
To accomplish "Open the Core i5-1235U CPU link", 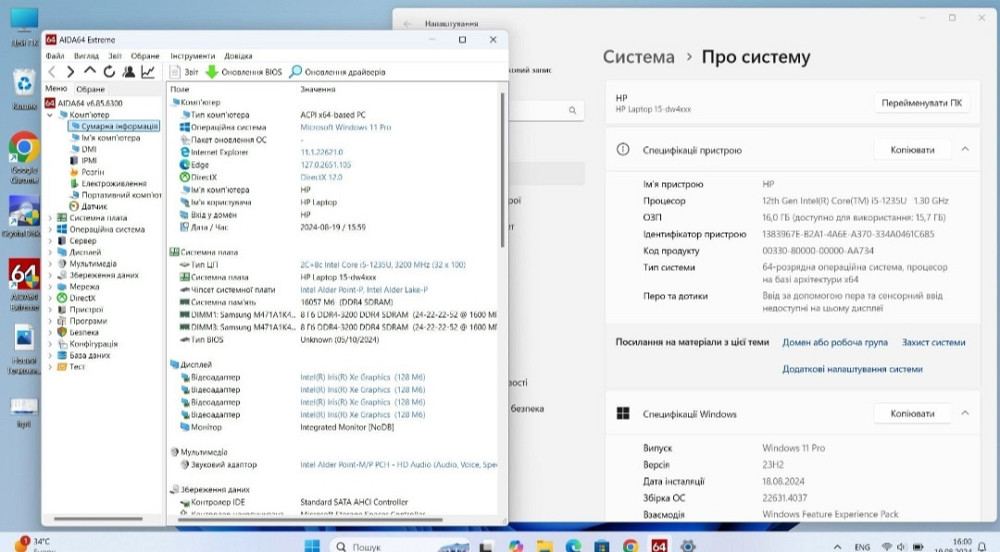I will click(x=383, y=265).
